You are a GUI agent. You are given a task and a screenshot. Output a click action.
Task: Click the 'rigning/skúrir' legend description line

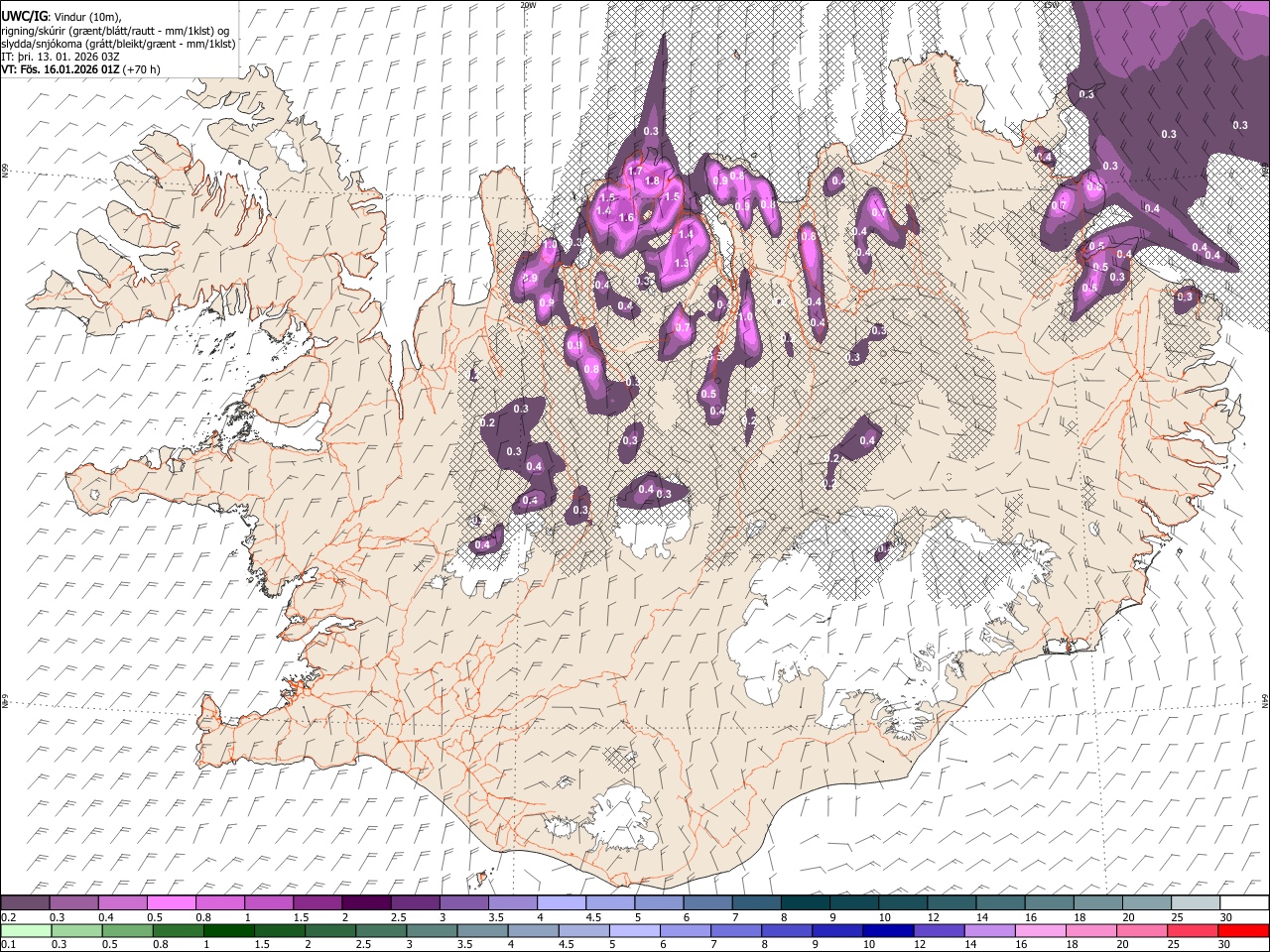click(115, 30)
